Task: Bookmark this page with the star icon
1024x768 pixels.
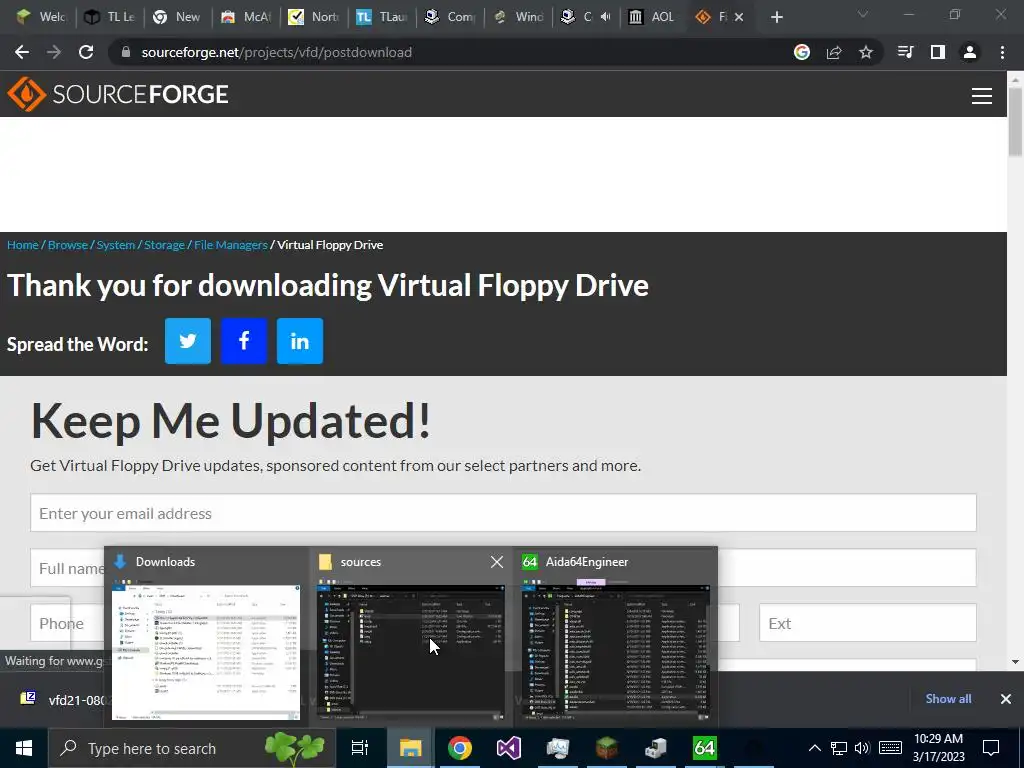Action: point(866,52)
